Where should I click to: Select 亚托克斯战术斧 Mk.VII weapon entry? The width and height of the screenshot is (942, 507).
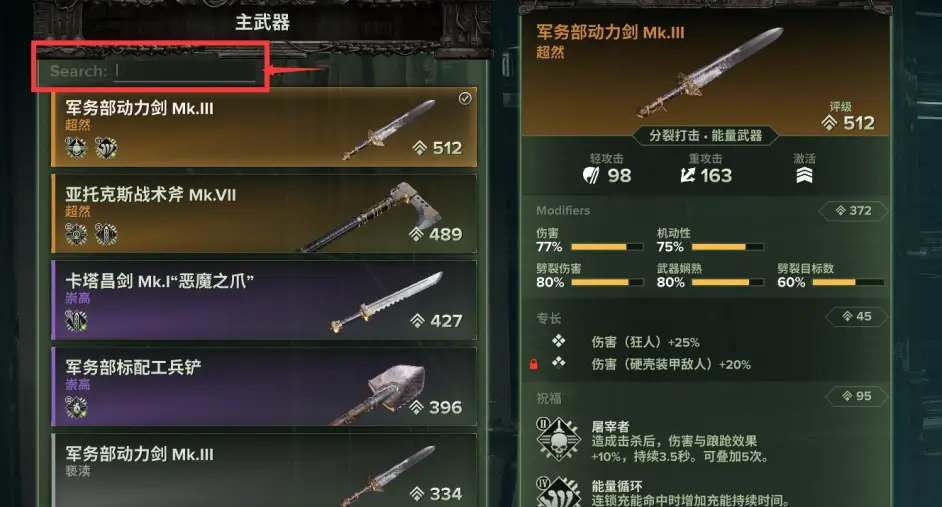pos(264,214)
